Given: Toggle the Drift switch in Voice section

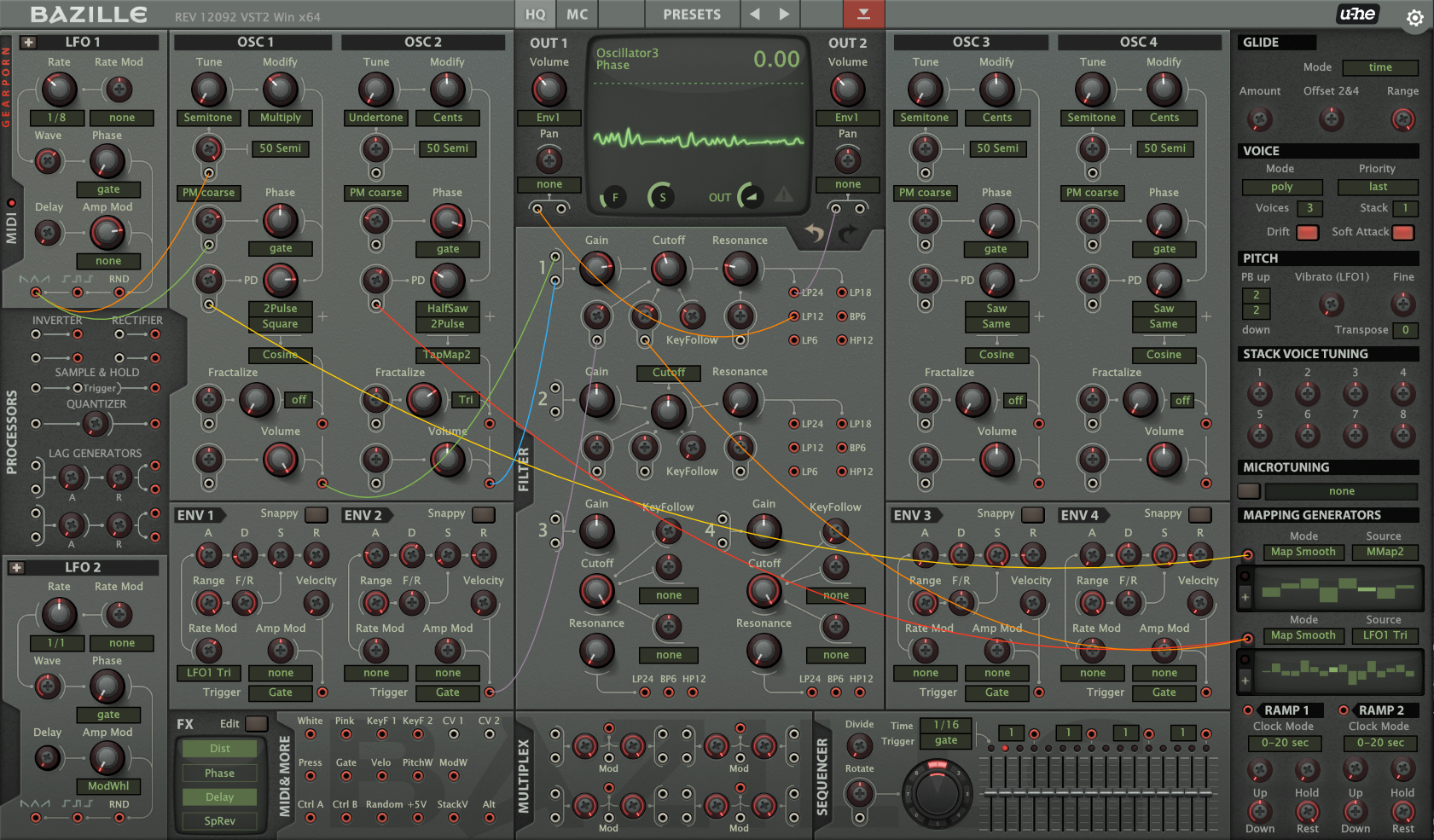Looking at the screenshot, I should (1307, 232).
